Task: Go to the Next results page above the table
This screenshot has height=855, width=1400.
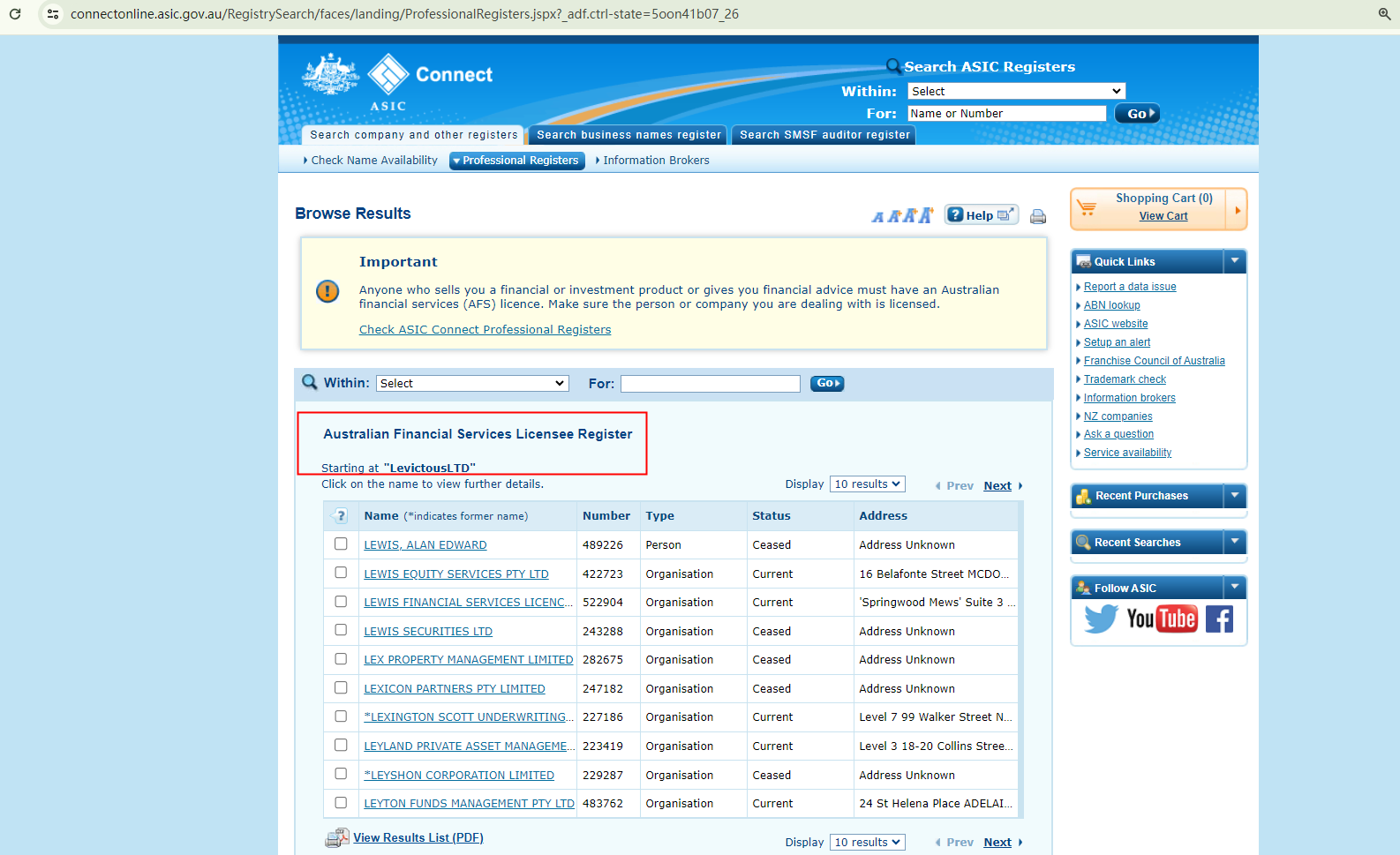Action: [997, 486]
